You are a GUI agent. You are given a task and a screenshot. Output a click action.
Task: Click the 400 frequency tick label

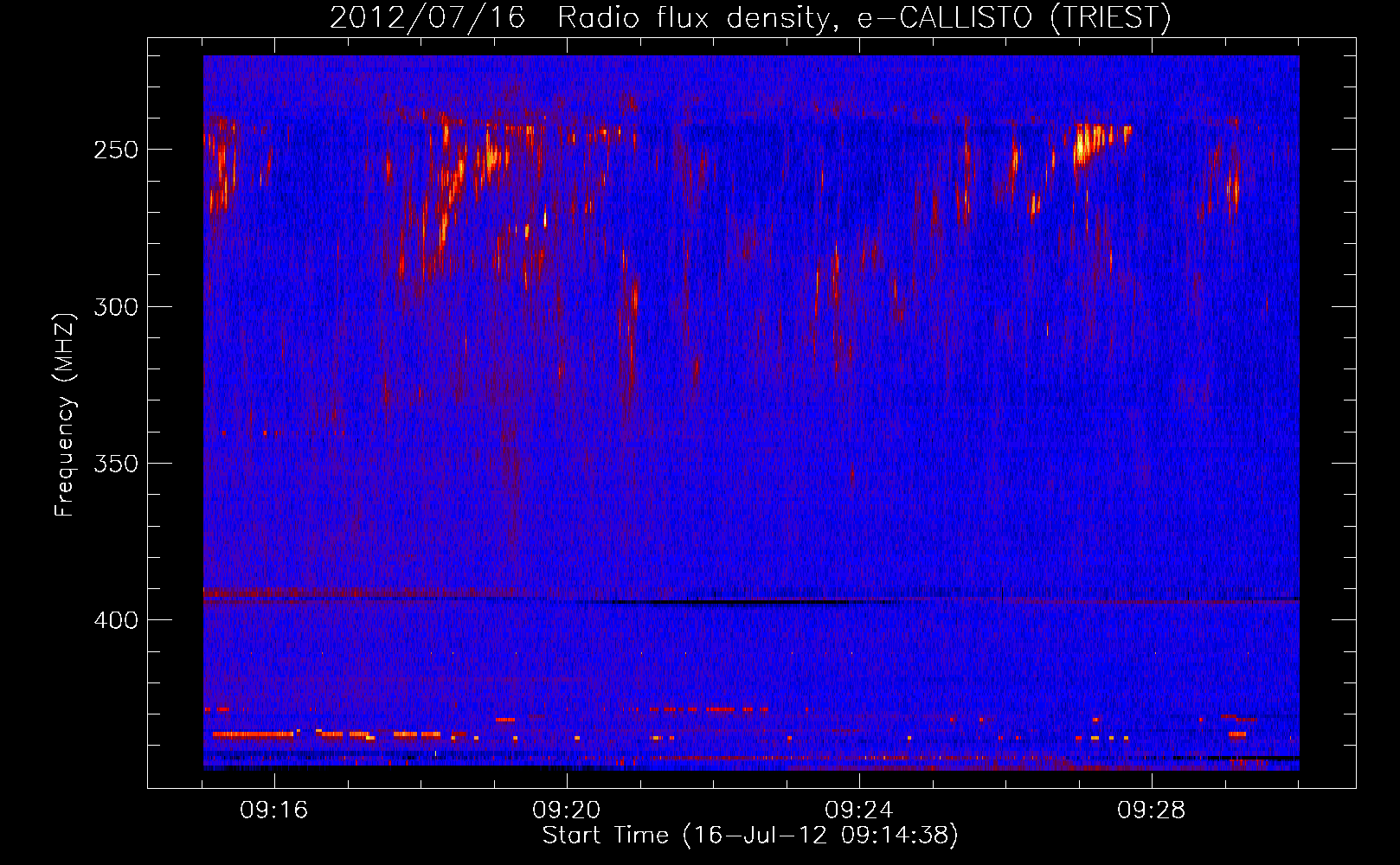(x=115, y=621)
